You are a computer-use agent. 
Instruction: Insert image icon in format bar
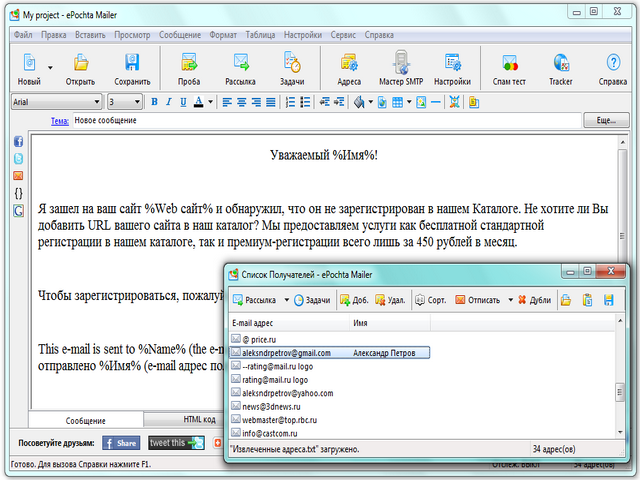pos(421,102)
